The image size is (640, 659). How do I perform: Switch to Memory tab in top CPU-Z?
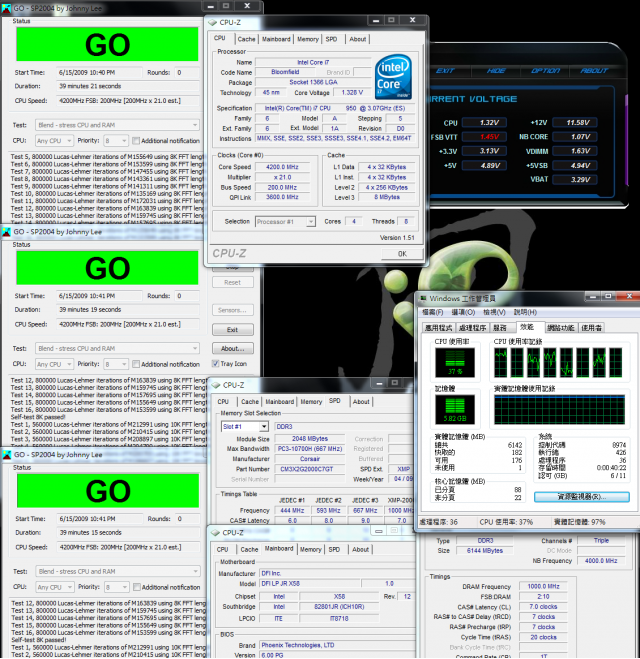308,39
